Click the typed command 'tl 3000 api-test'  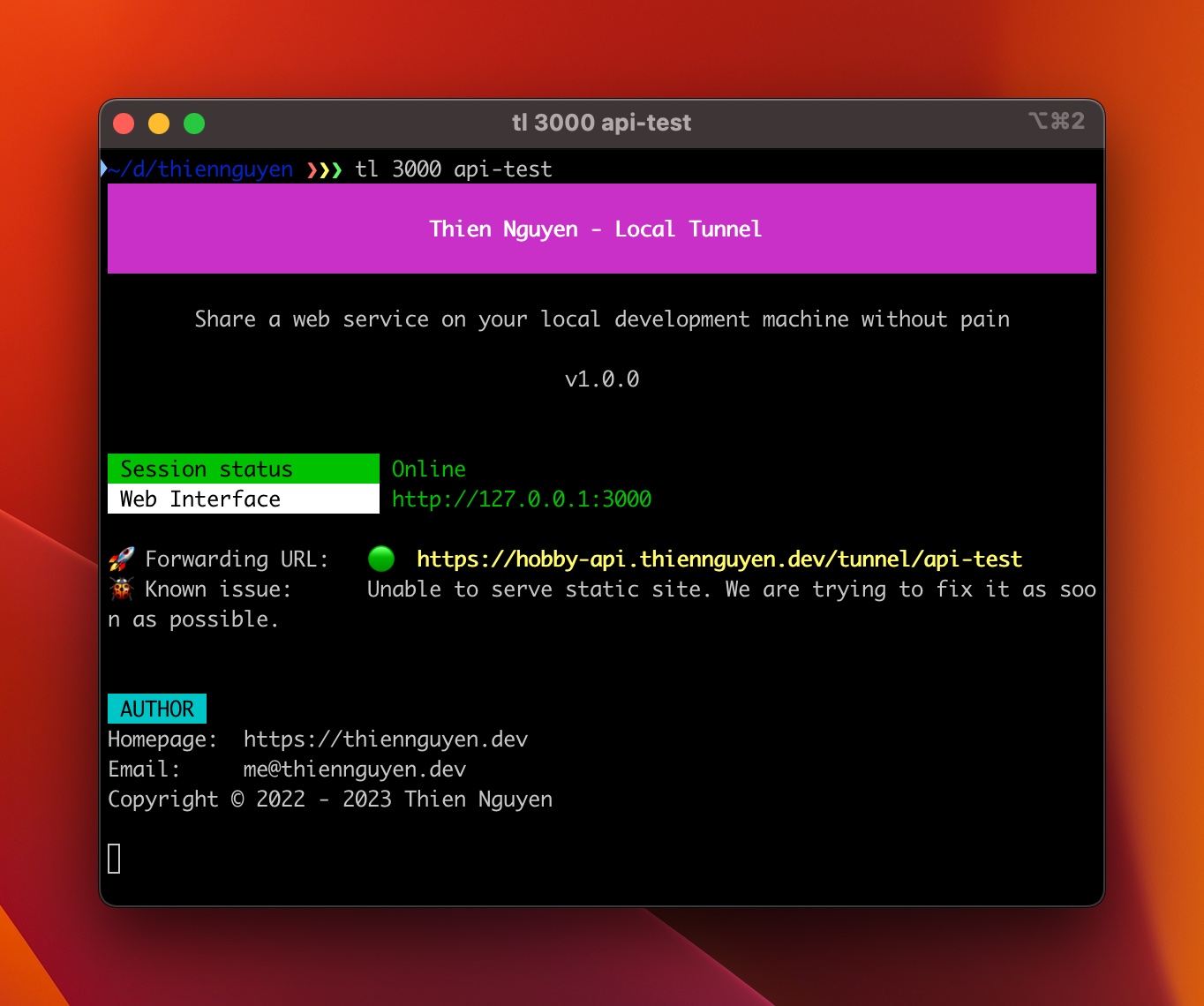[454, 169]
